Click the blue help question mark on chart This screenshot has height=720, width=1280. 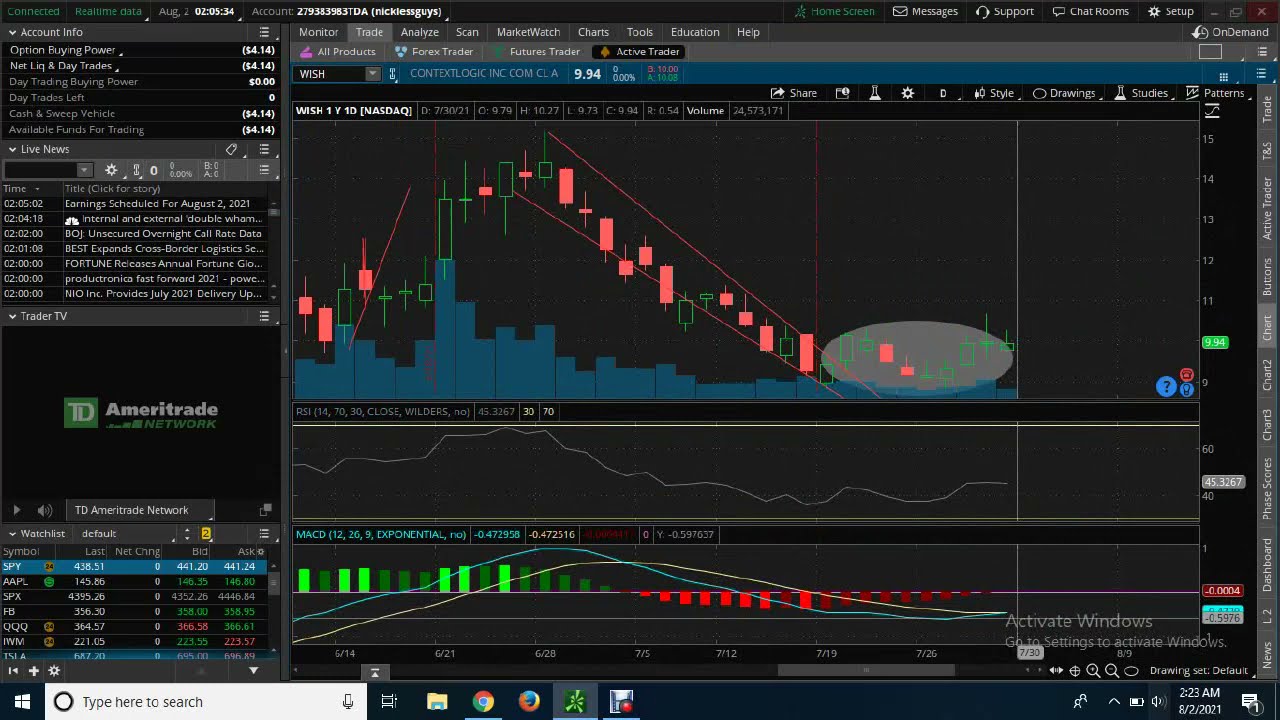click(x=1166, y=387)
